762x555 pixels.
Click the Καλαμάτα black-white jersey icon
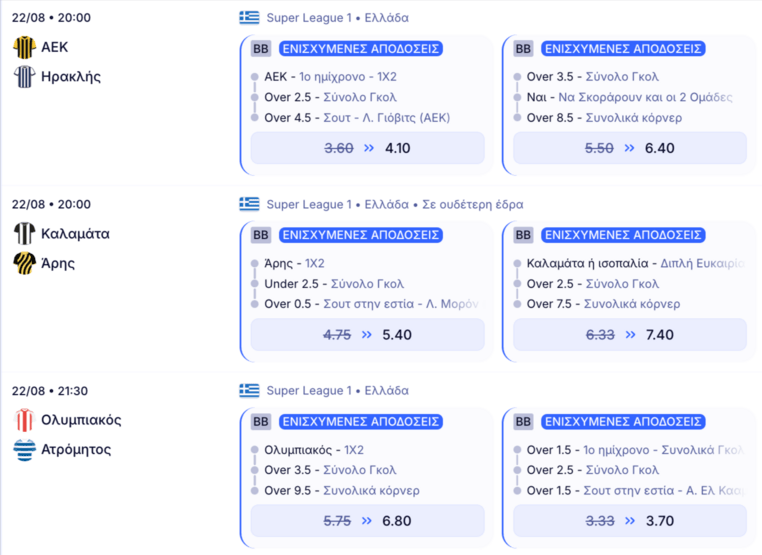tap(24, 234)
